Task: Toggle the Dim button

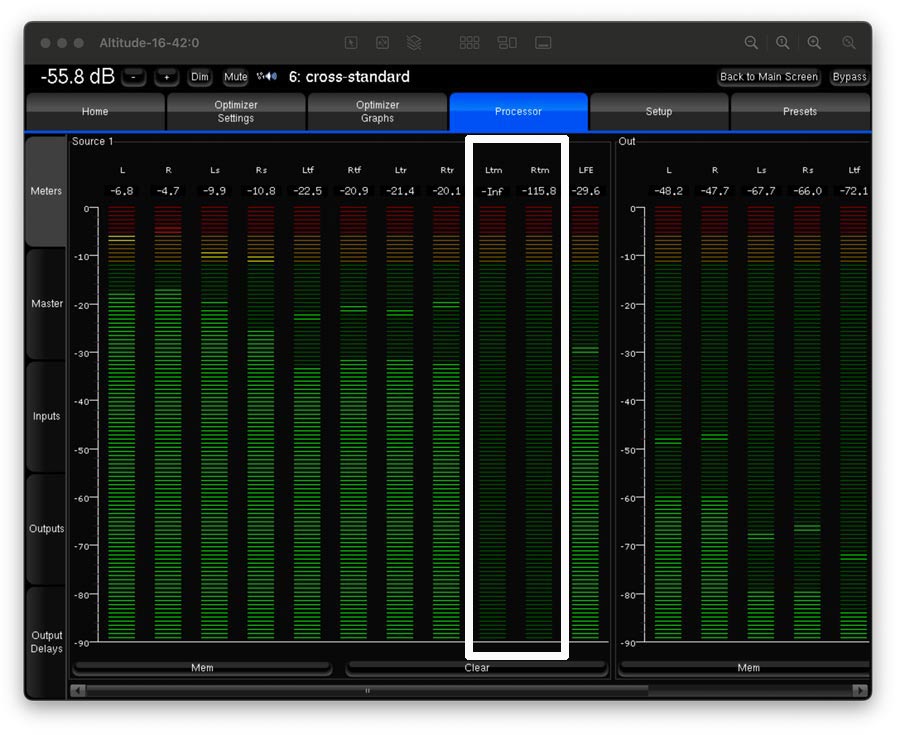Action: click(x=200, y=77)
